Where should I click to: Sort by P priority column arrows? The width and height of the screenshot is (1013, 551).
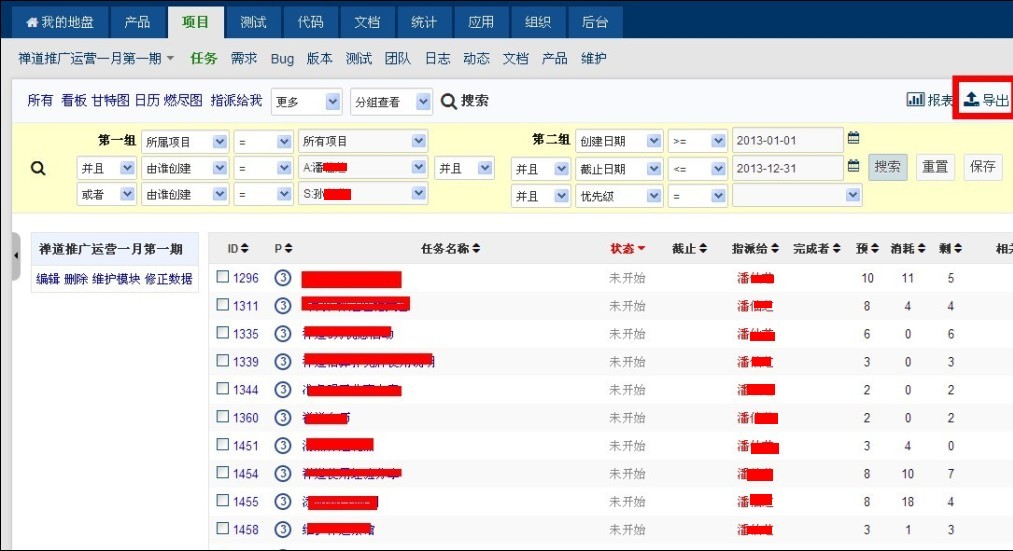288,249
